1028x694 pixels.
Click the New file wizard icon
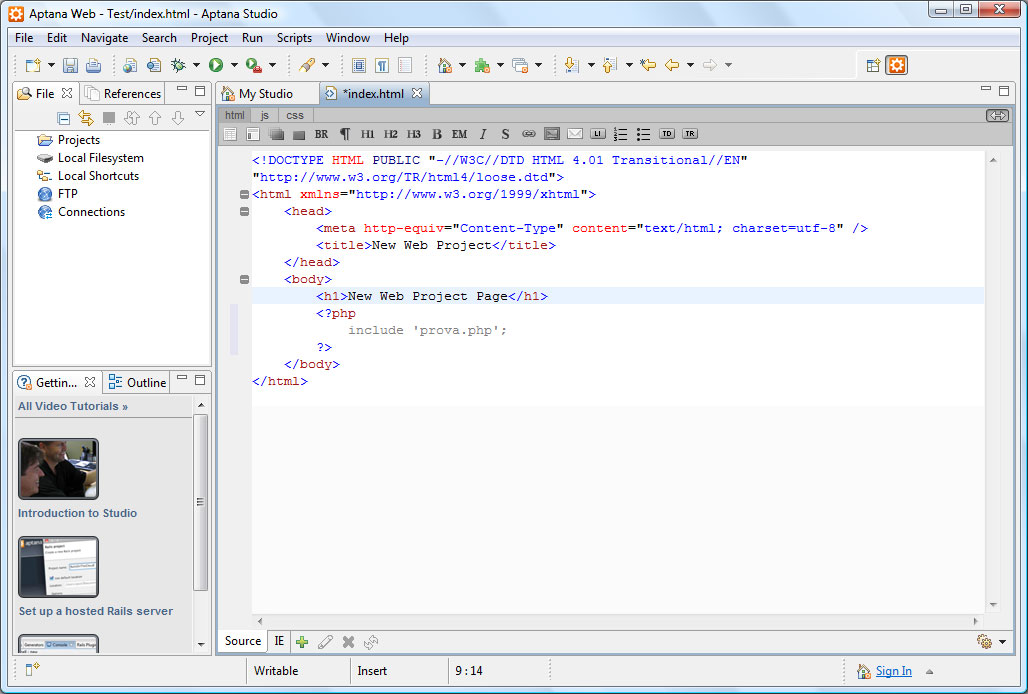(x=33, y=65)
